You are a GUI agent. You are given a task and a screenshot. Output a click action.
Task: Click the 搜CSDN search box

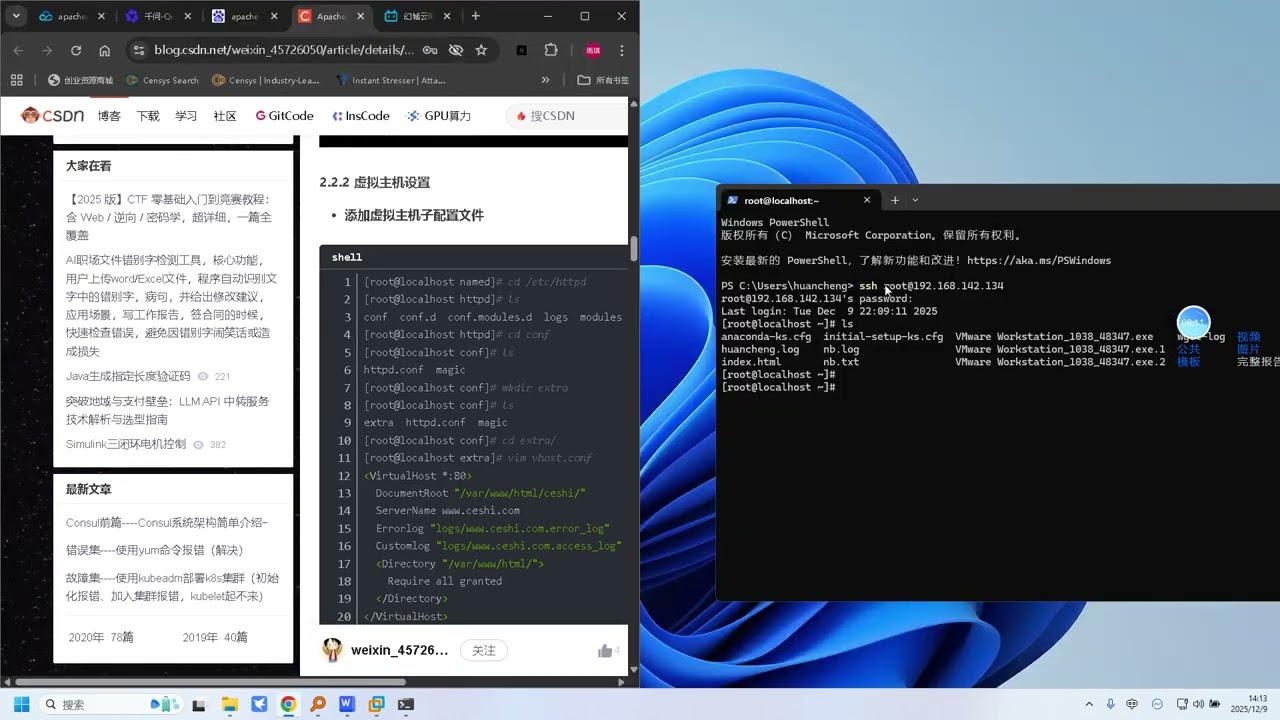click(566, 116)
